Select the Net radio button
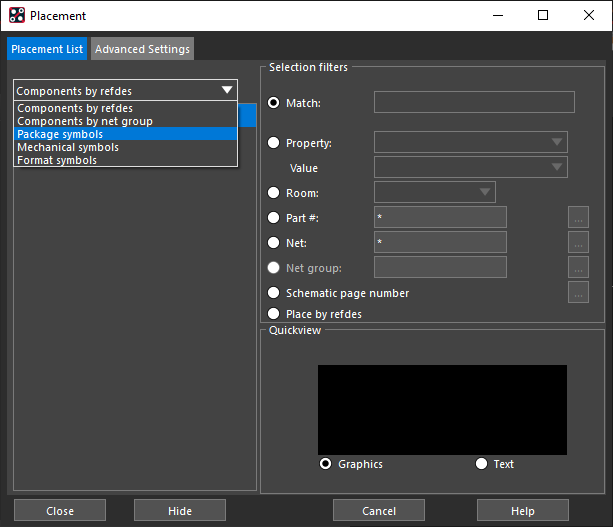The width and height of the screenshot is (613, 527). click(273, 243)
